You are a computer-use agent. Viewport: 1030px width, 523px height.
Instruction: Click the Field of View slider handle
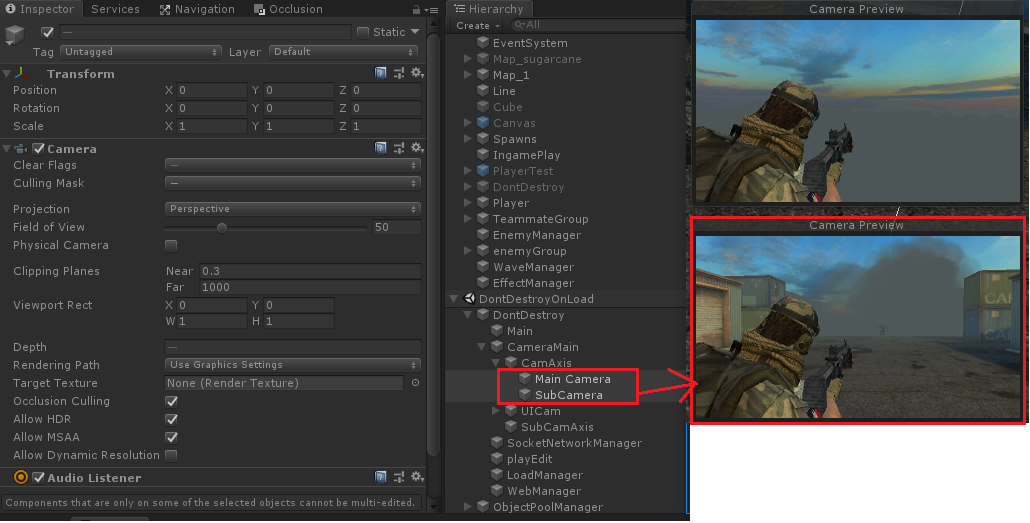pyautogui.click(x=222, y=227)
